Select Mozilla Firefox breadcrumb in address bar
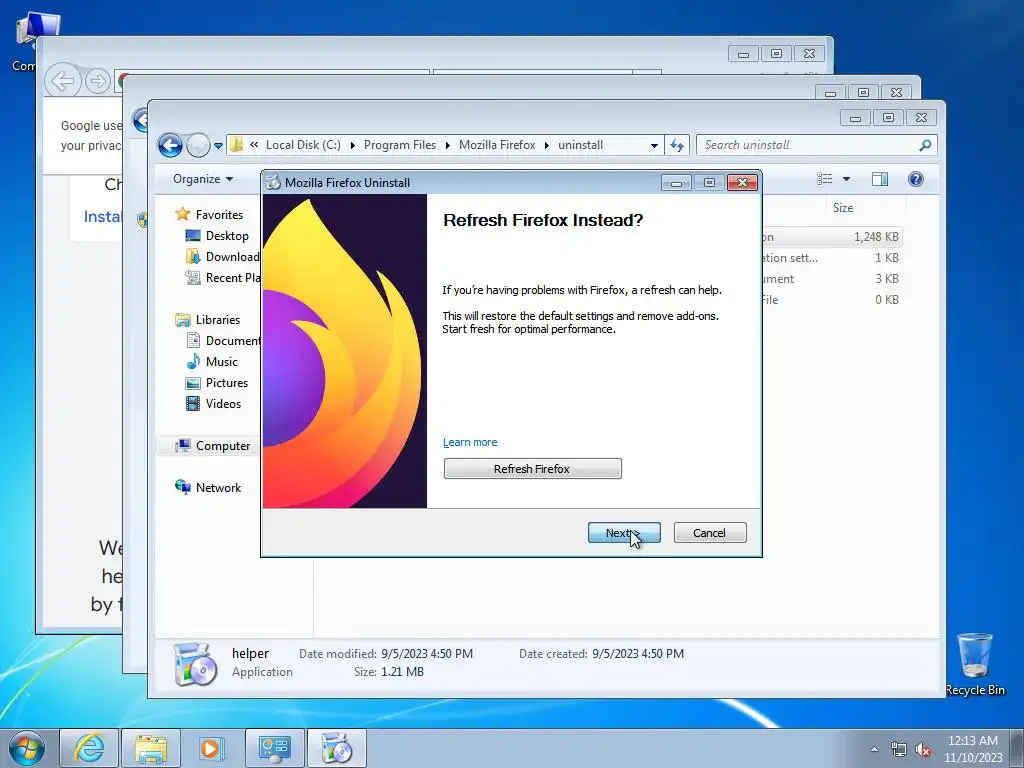Screen dimensions: 1024x768 point(497,145)
